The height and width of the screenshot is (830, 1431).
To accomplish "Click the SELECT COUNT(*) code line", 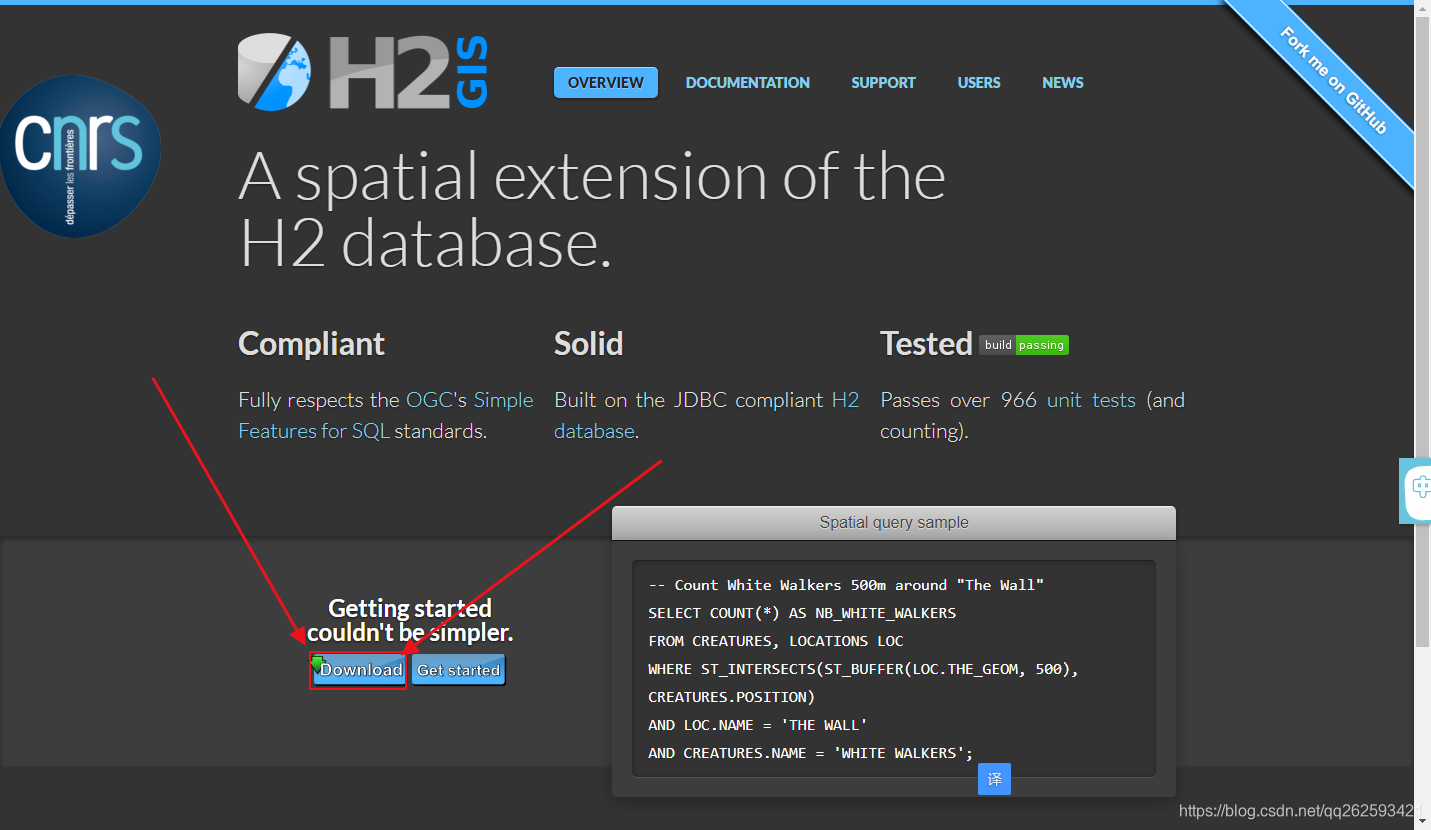I will pyautogui.click(x=802, y=613).
